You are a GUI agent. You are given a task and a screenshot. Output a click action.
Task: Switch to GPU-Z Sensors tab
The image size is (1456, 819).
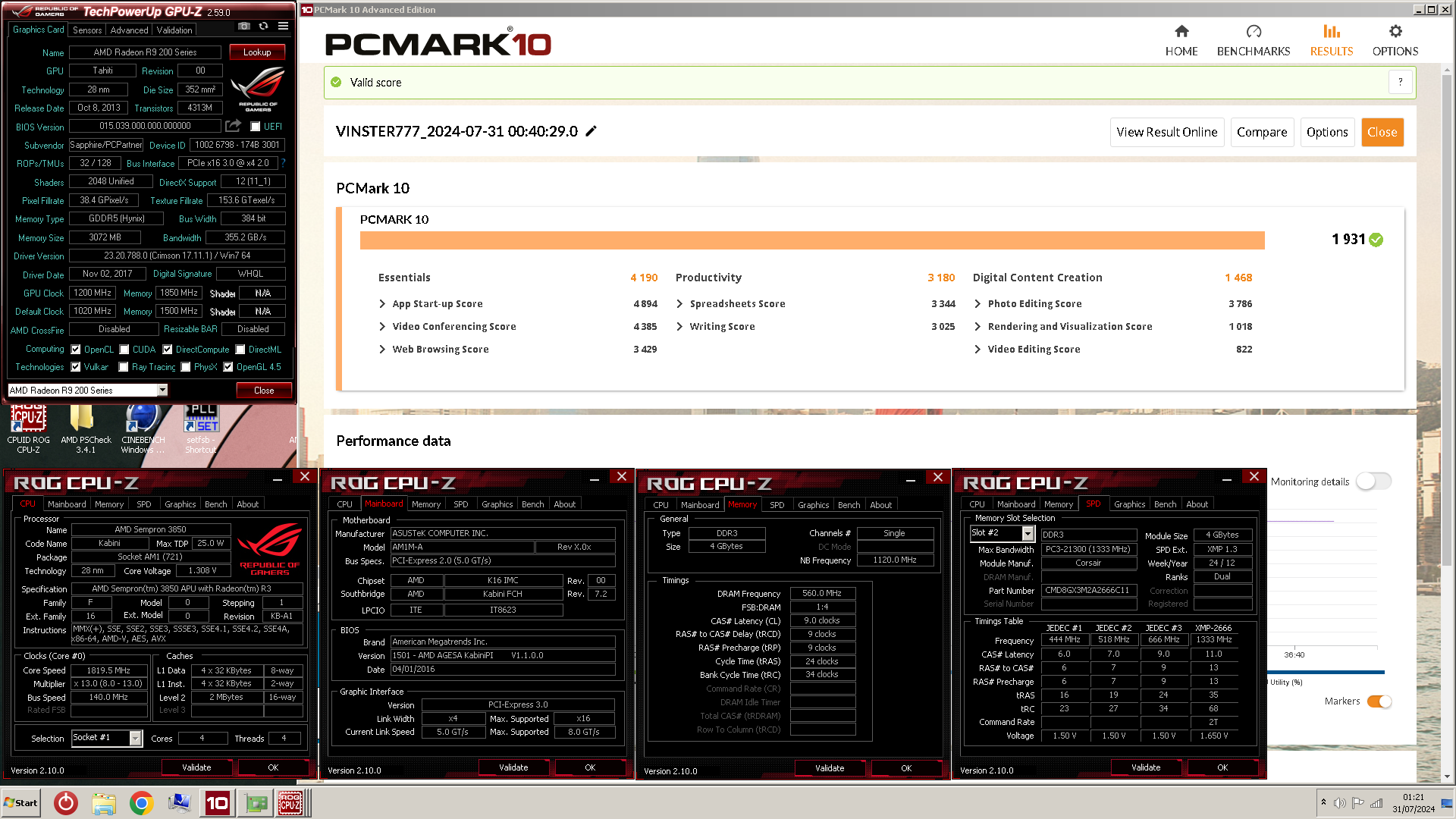(x=87, y=30)
